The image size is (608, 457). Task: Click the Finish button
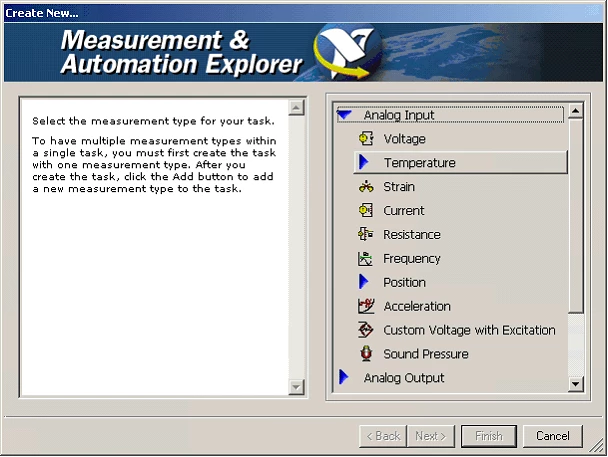[489, 436]
